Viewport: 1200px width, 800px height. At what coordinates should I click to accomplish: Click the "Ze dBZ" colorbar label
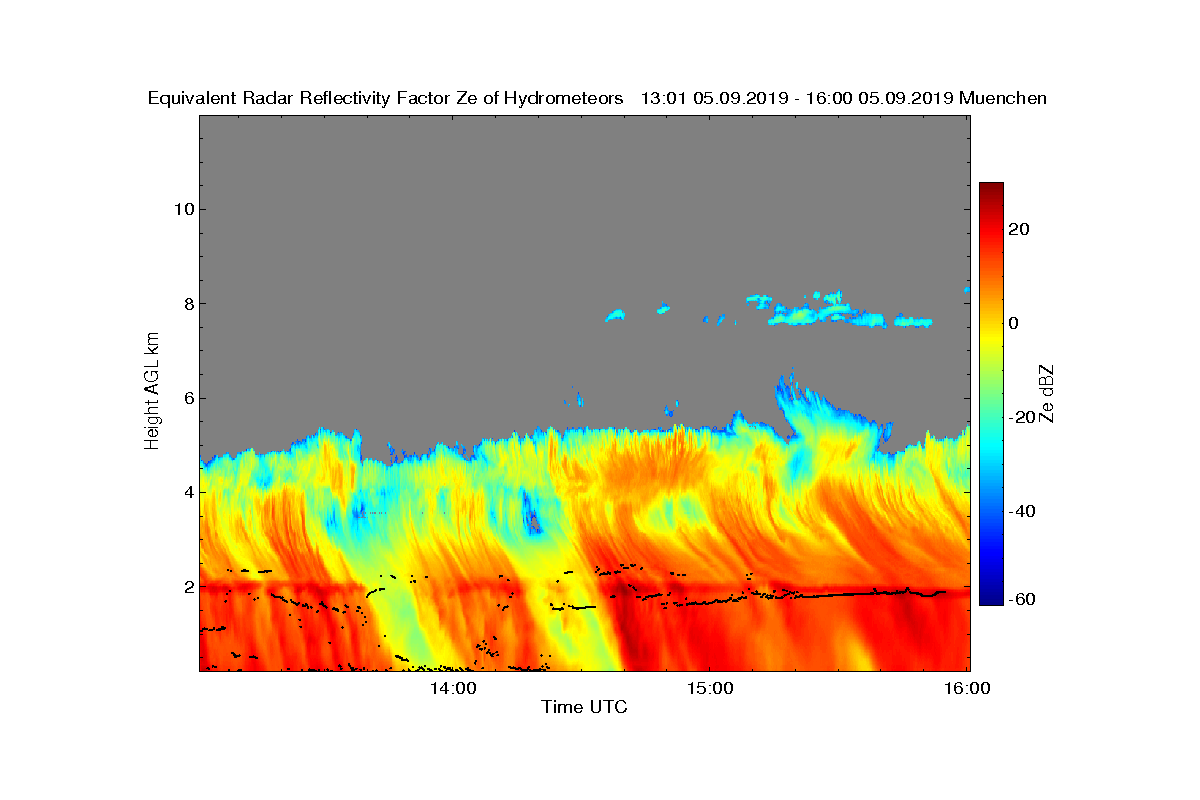pos(1049,394)
